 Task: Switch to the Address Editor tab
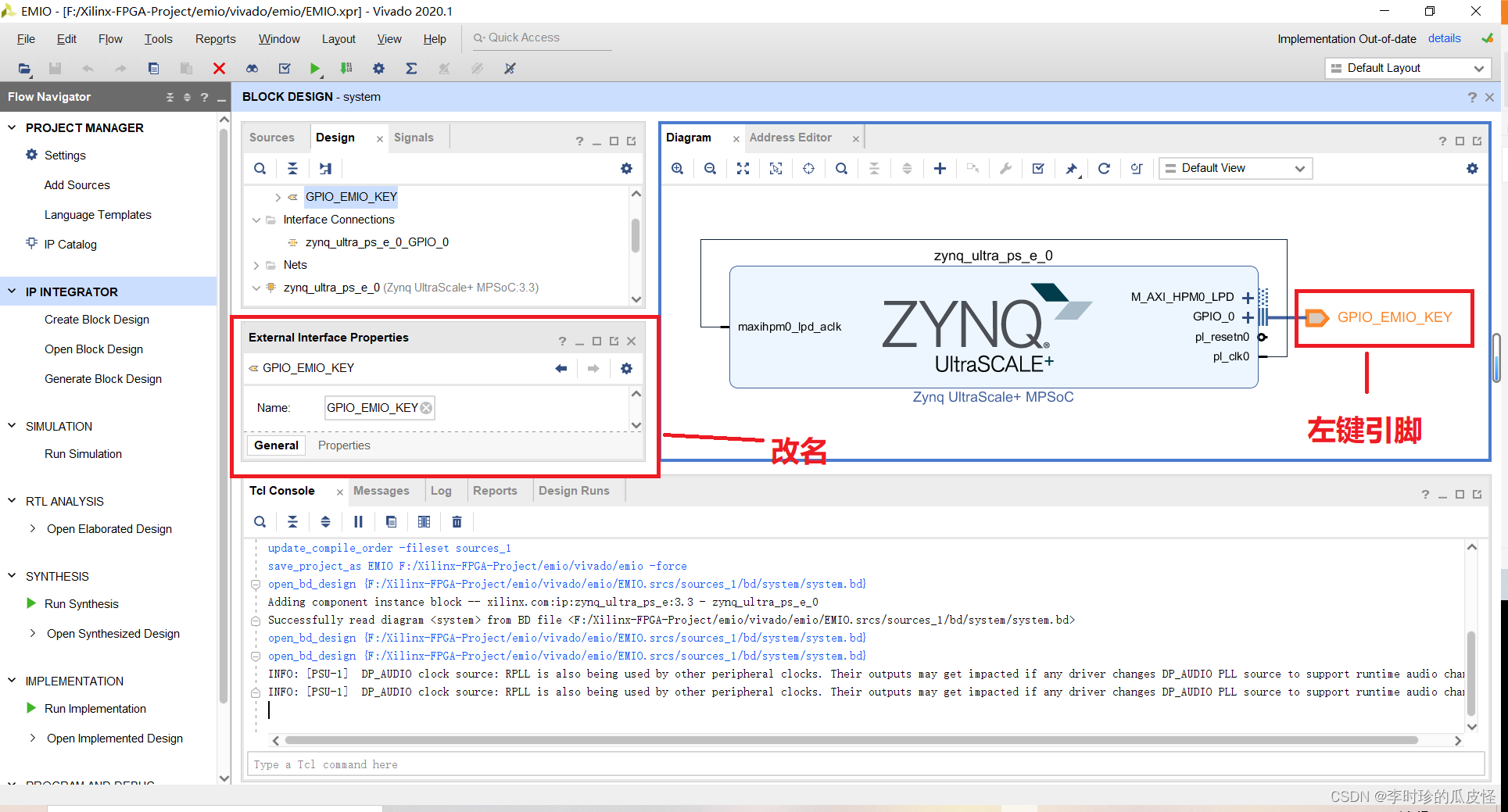pyautogui.click(x=790, y=138)
